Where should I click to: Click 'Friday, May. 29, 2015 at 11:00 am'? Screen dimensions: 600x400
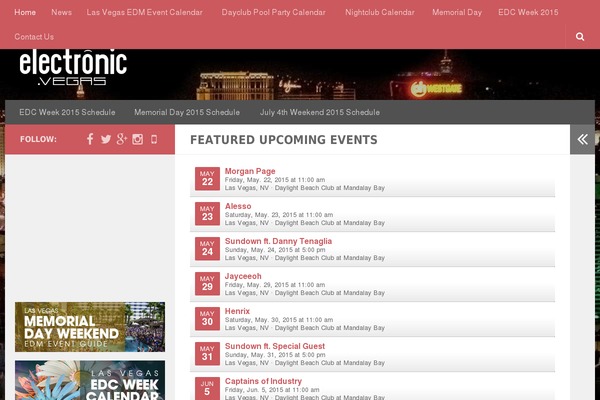pyautogui.click(x=275, y=285)
